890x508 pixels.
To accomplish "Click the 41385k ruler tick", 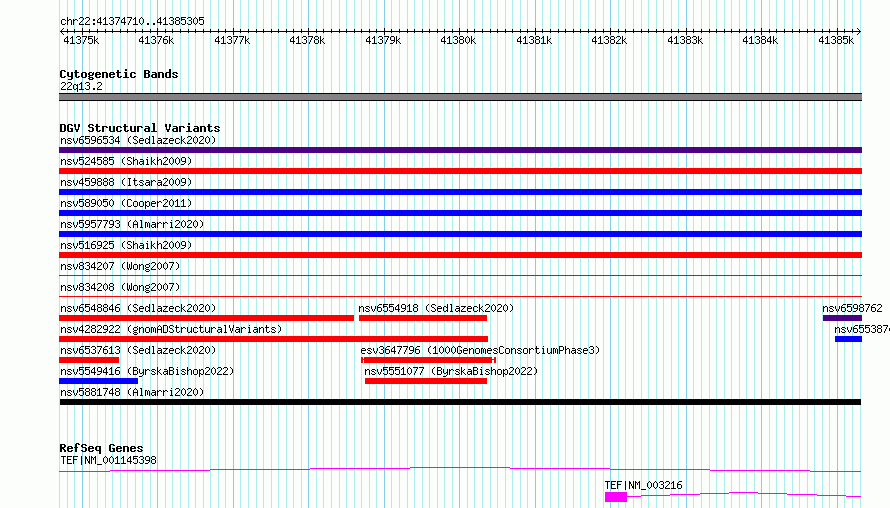I will click(x=836, y=40).
